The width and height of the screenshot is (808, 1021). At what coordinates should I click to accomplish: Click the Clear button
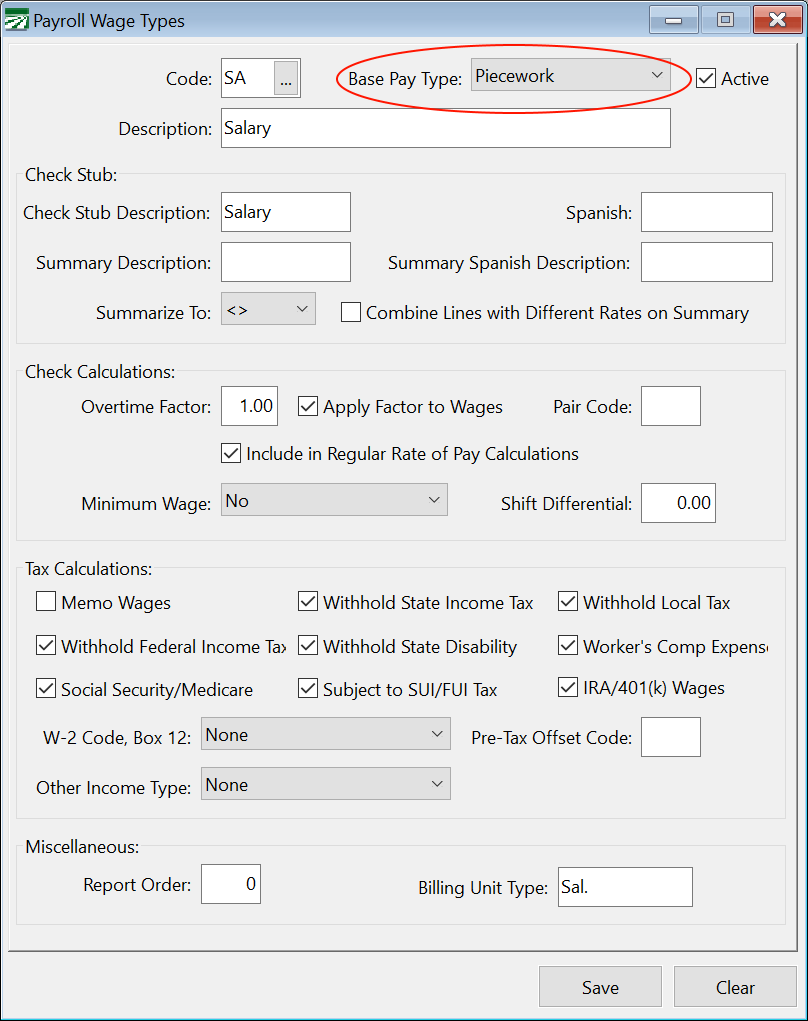[x=735, y=987]
